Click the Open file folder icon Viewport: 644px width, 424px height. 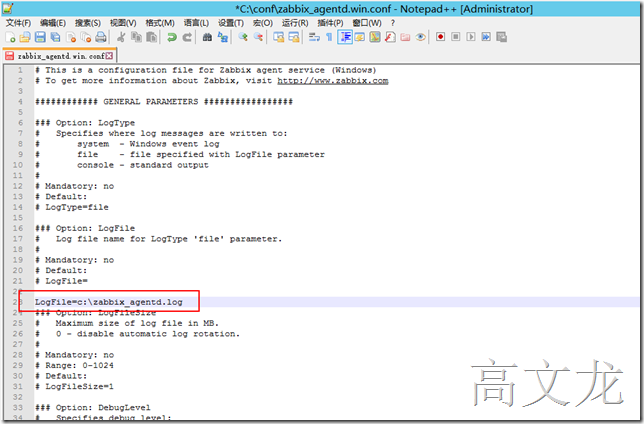tap(25, 37)
